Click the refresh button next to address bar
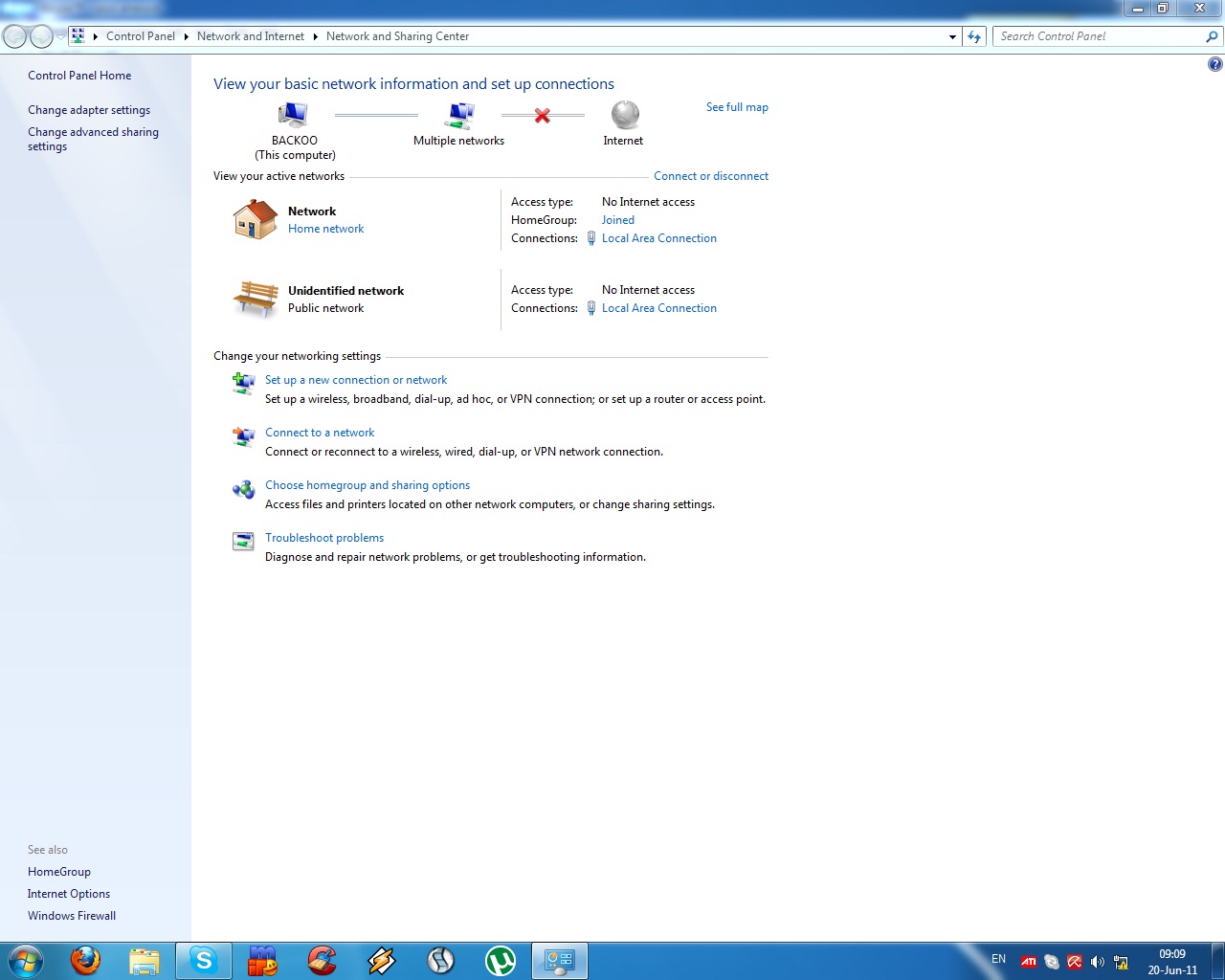The width and height of the screenshot is (1225, 980). point(974,36)
